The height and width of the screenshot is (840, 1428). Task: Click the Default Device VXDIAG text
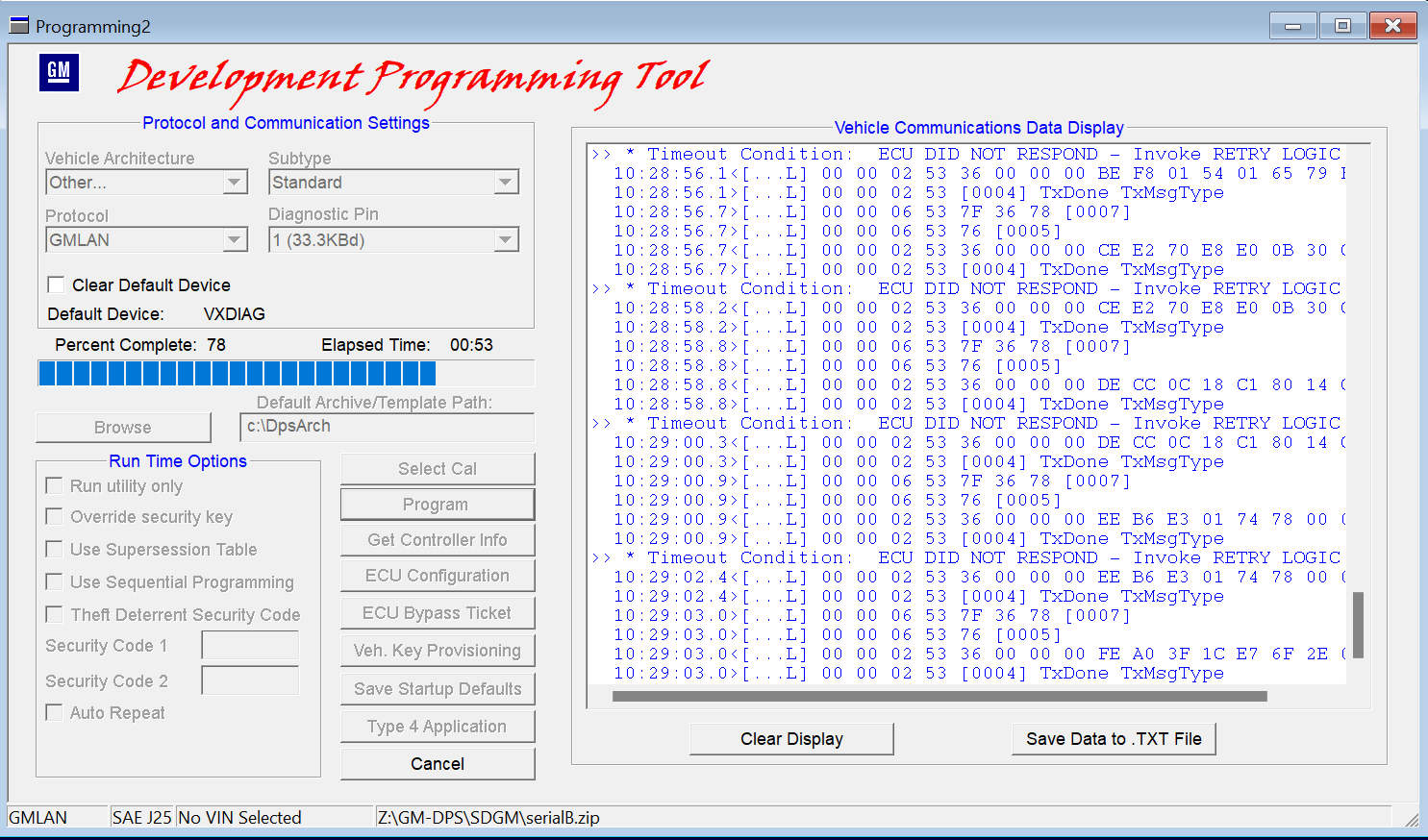[234, 314]
